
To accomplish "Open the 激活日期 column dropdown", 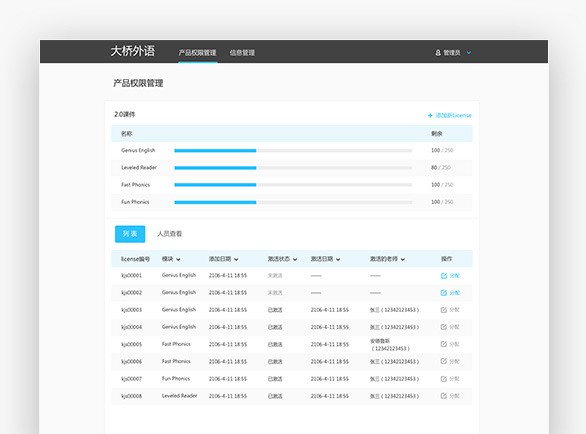I will (x=338, y=259).
